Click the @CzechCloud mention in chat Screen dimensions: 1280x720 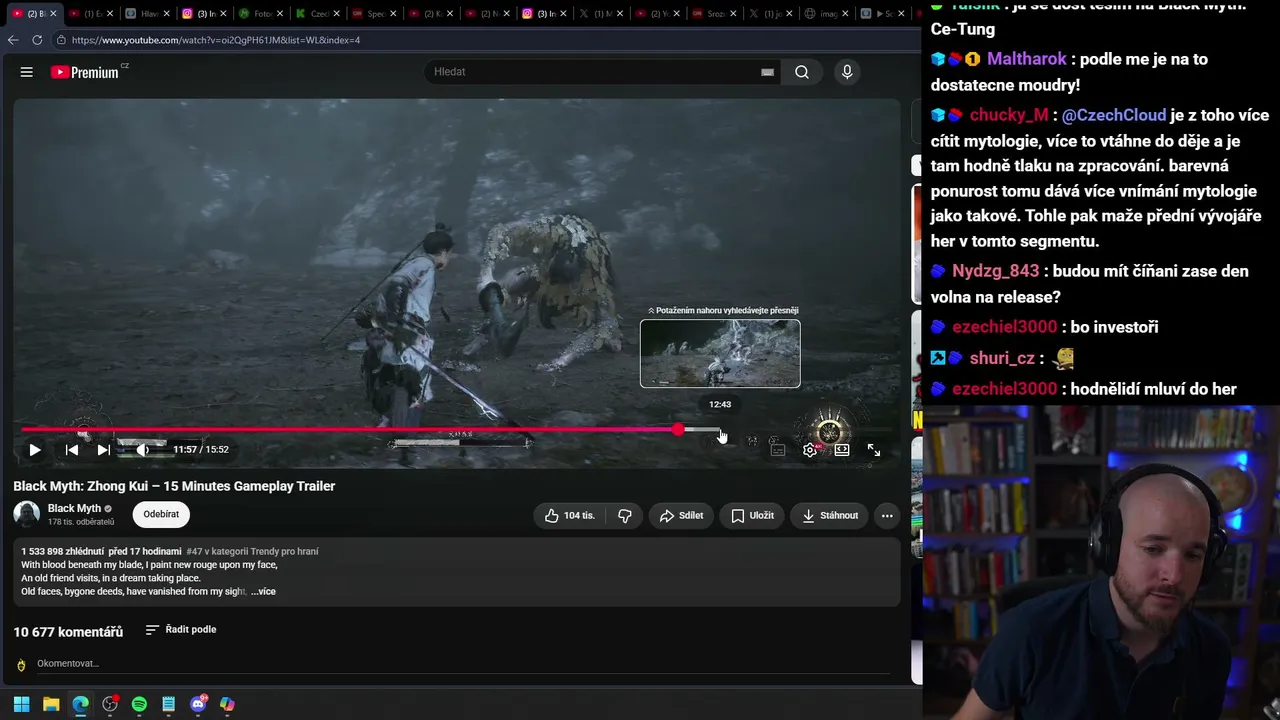pyautogui.click(x=1114, y=115)
